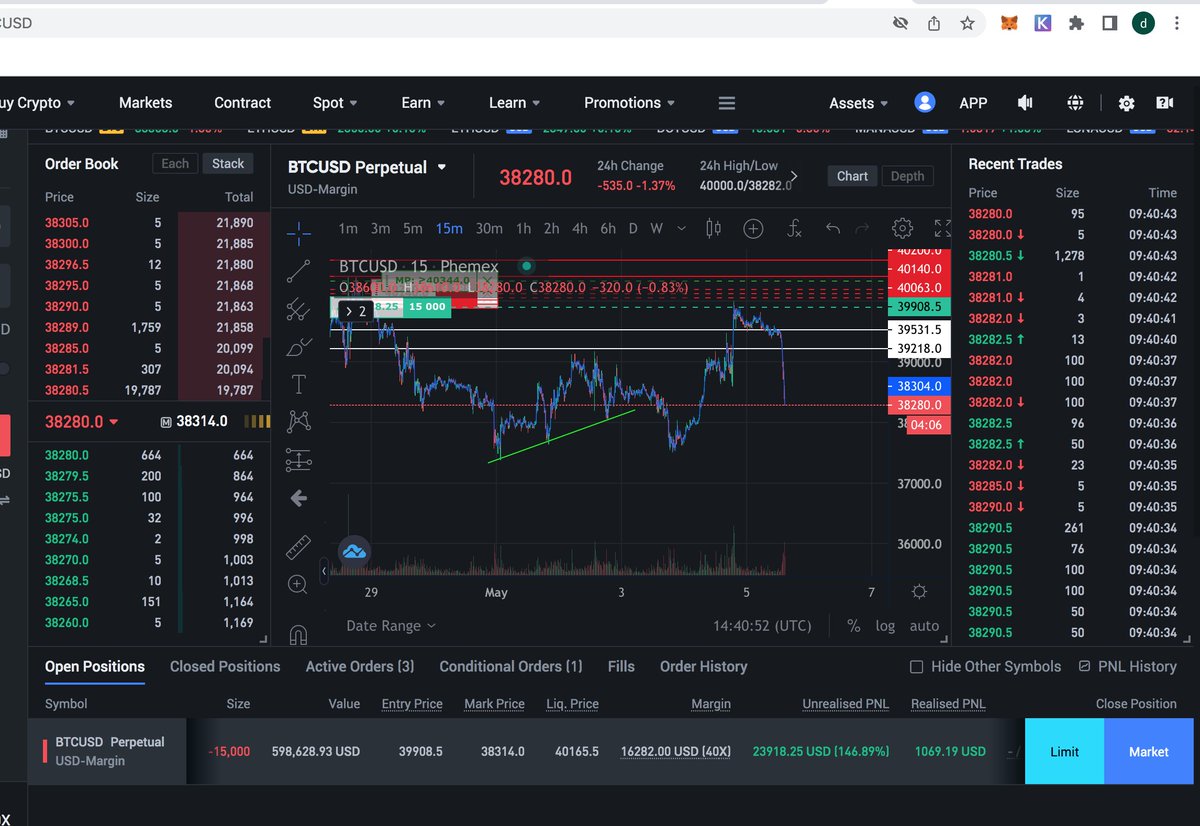The height and width of the screenshot is (826, 1200).
Task: Toggle the PNL History checkbox
Action: 1085,666
